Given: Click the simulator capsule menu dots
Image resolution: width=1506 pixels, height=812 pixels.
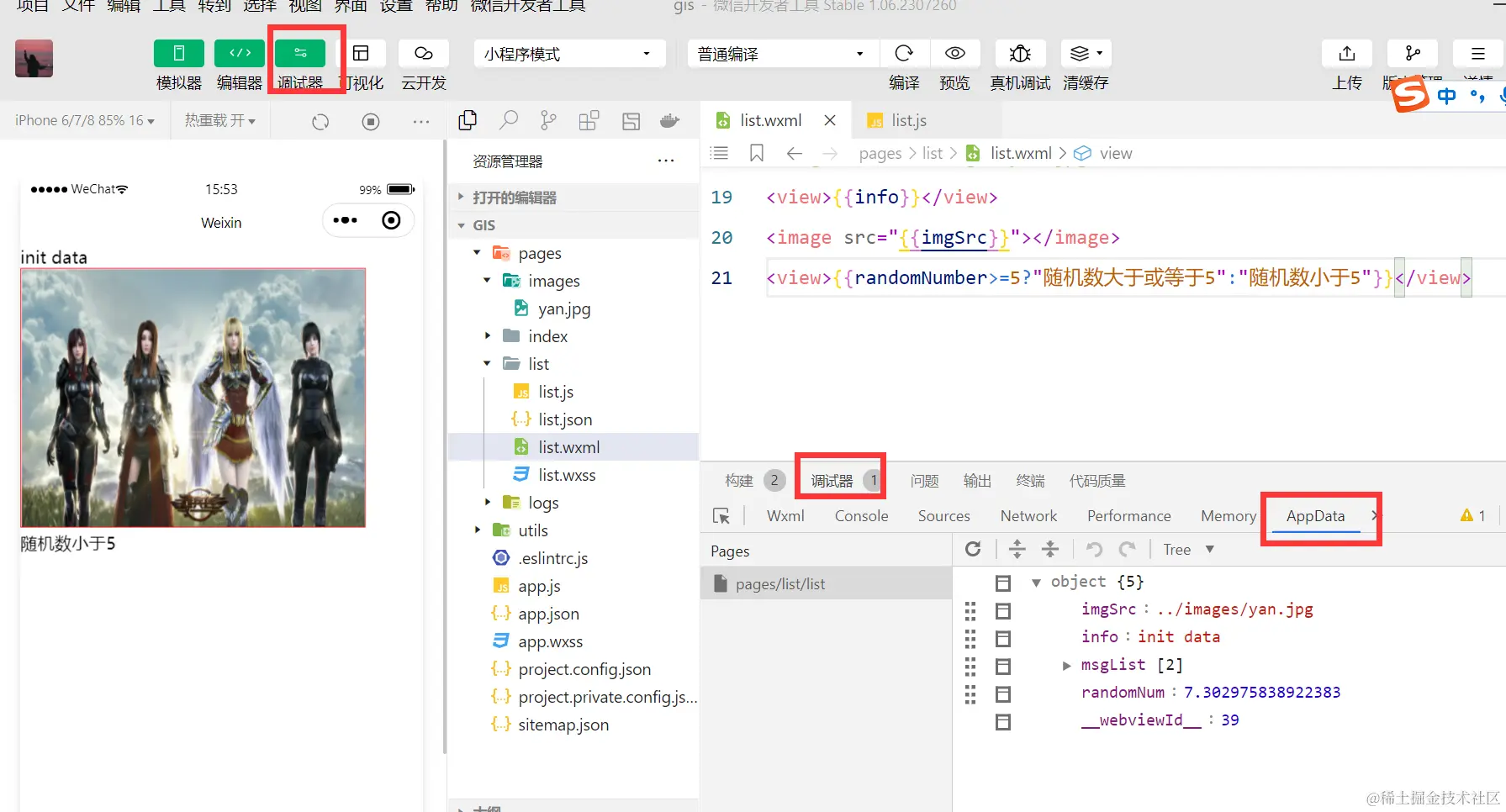Looking at the screenshot, I should click(x=346, y=220).
